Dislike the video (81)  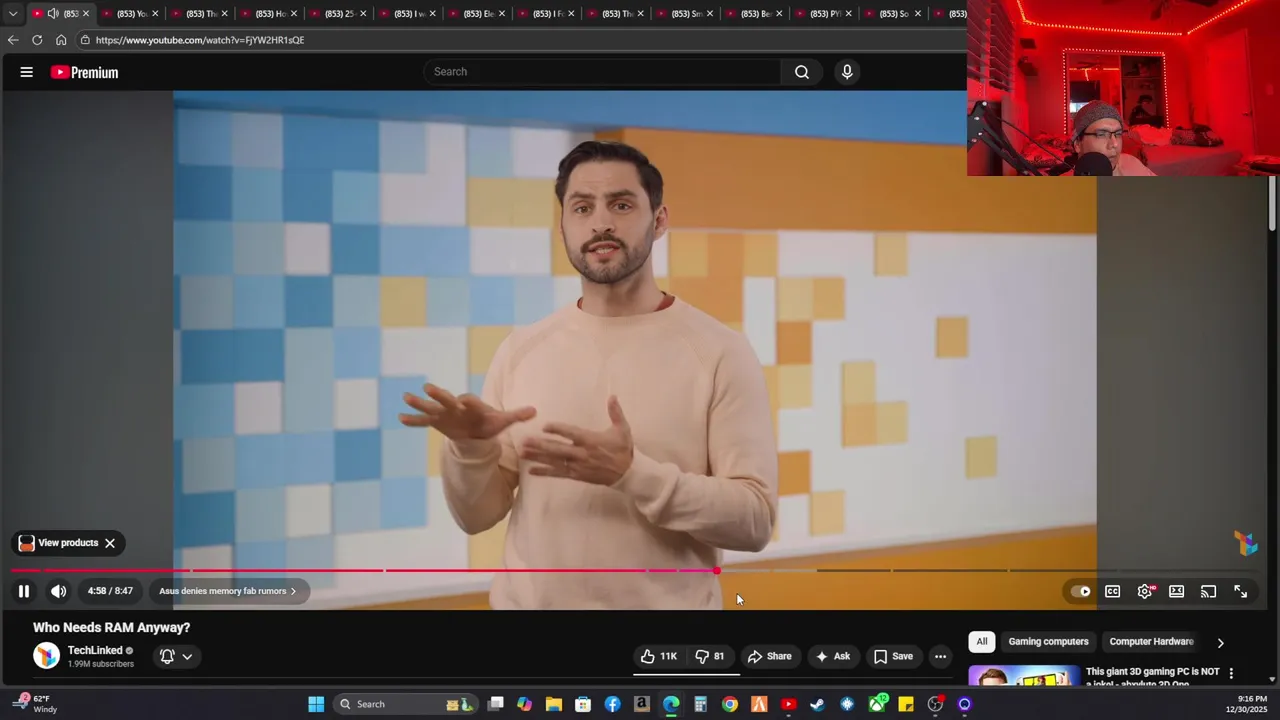pos(710,656)
